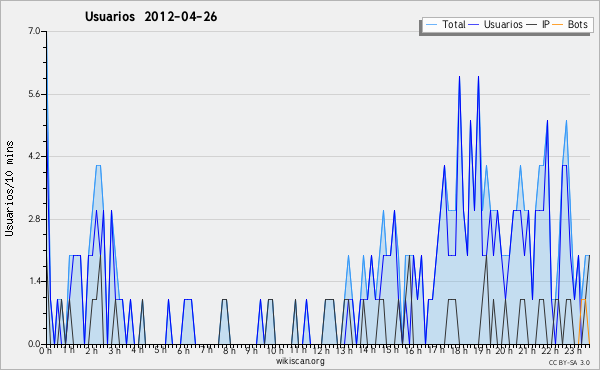Click the '0 h' x-axis label

[46, 351]
